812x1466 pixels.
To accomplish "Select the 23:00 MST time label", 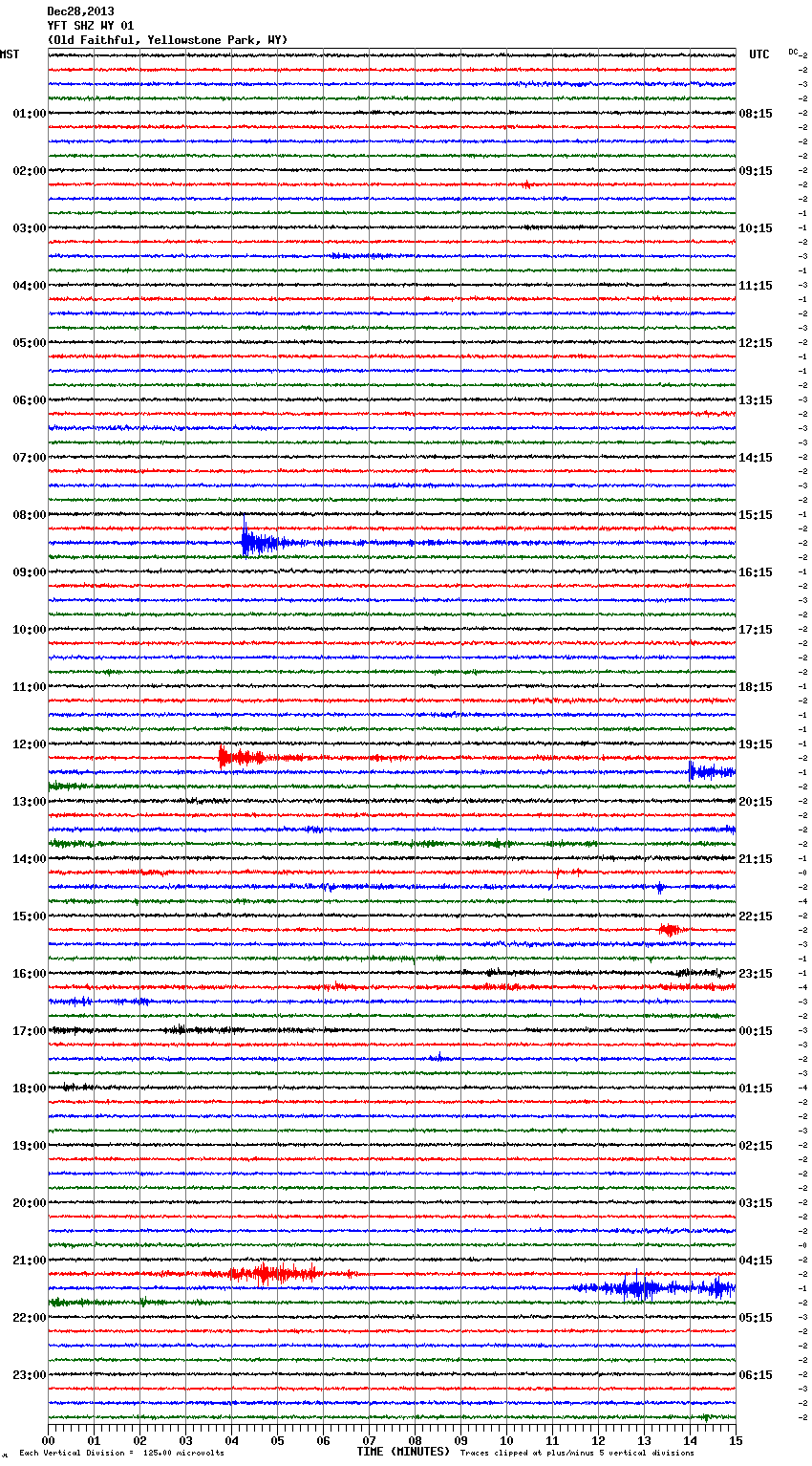I will pos(30,1375).
